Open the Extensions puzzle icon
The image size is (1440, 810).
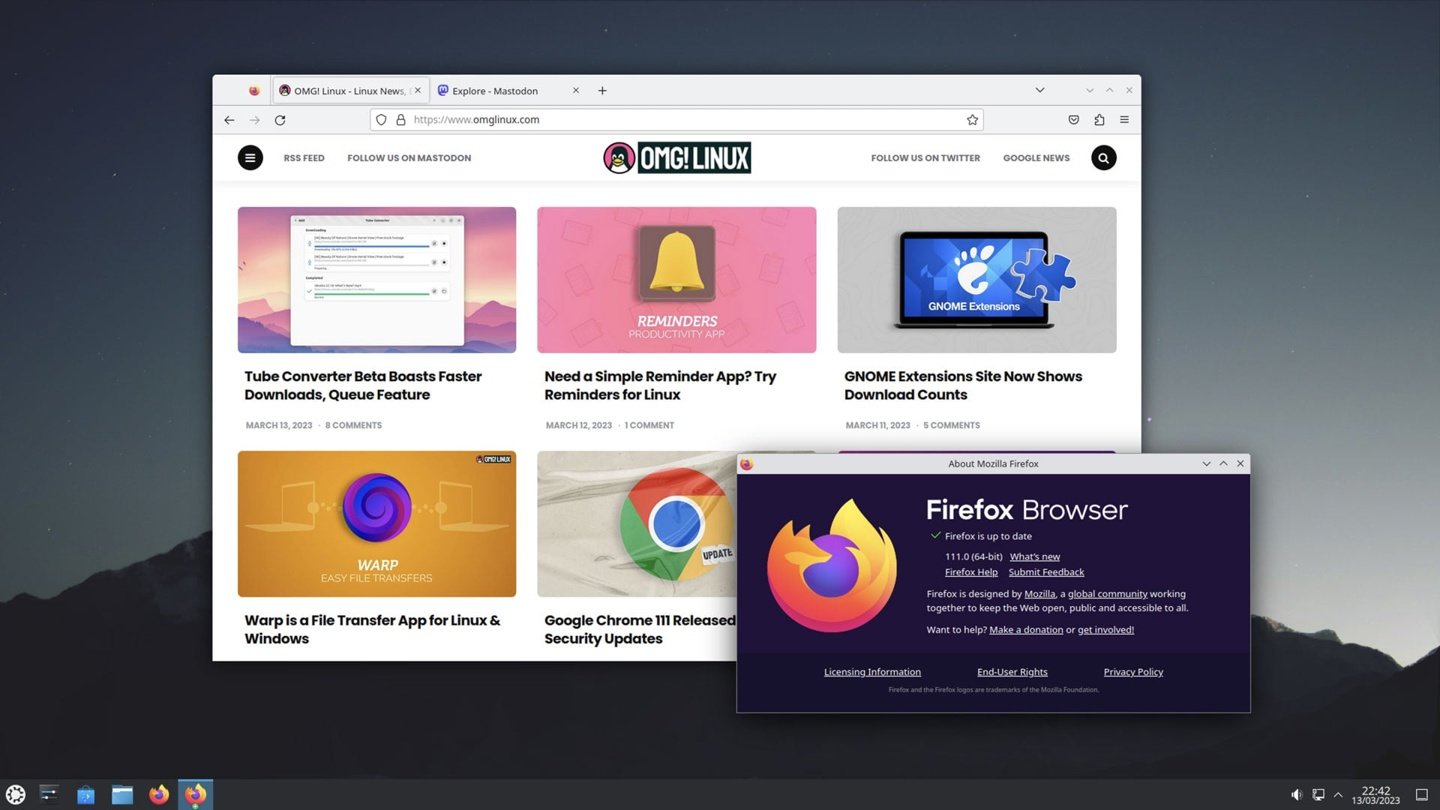[1099, 120]
